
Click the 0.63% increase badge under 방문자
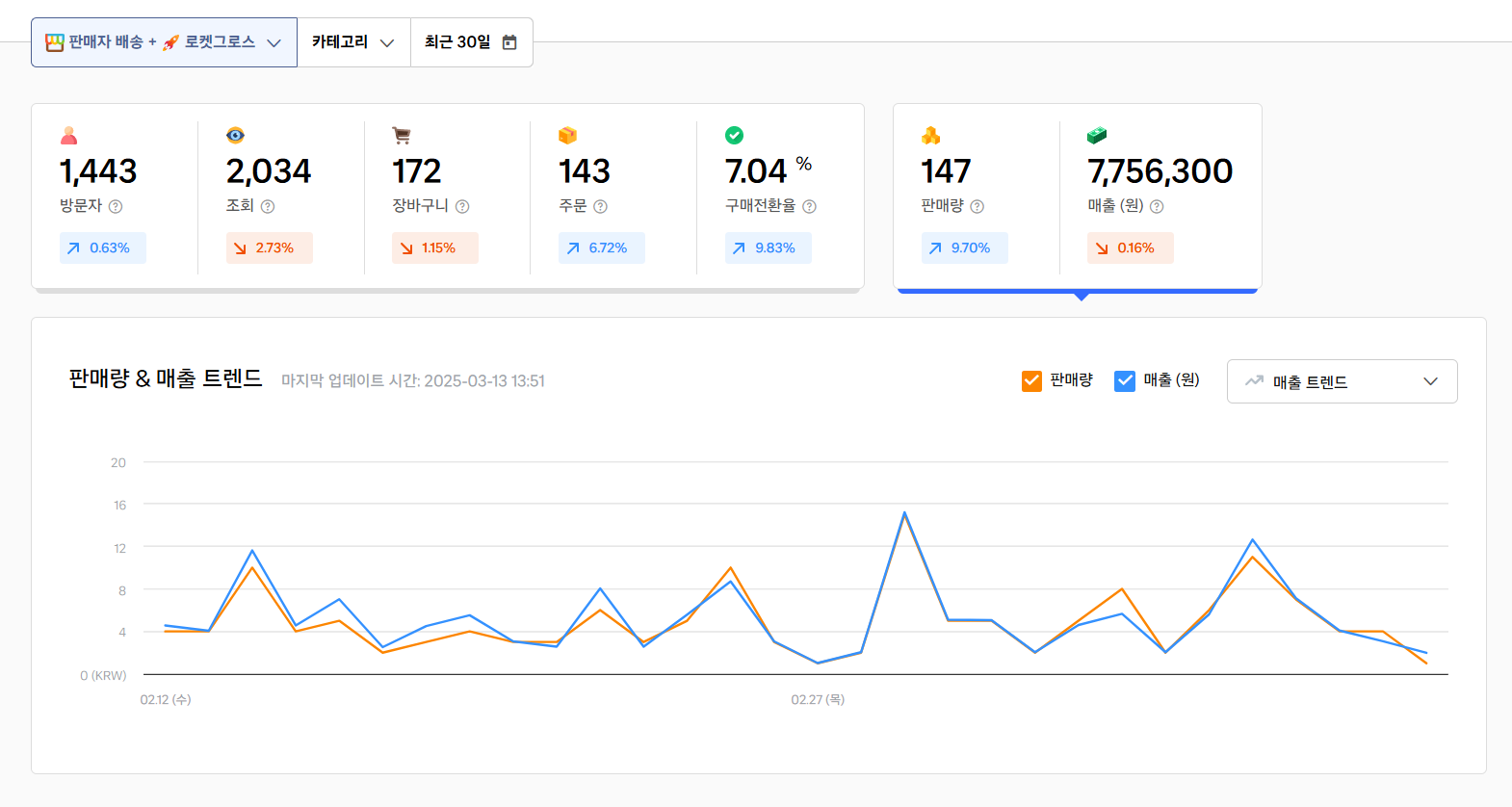point(103,247)
